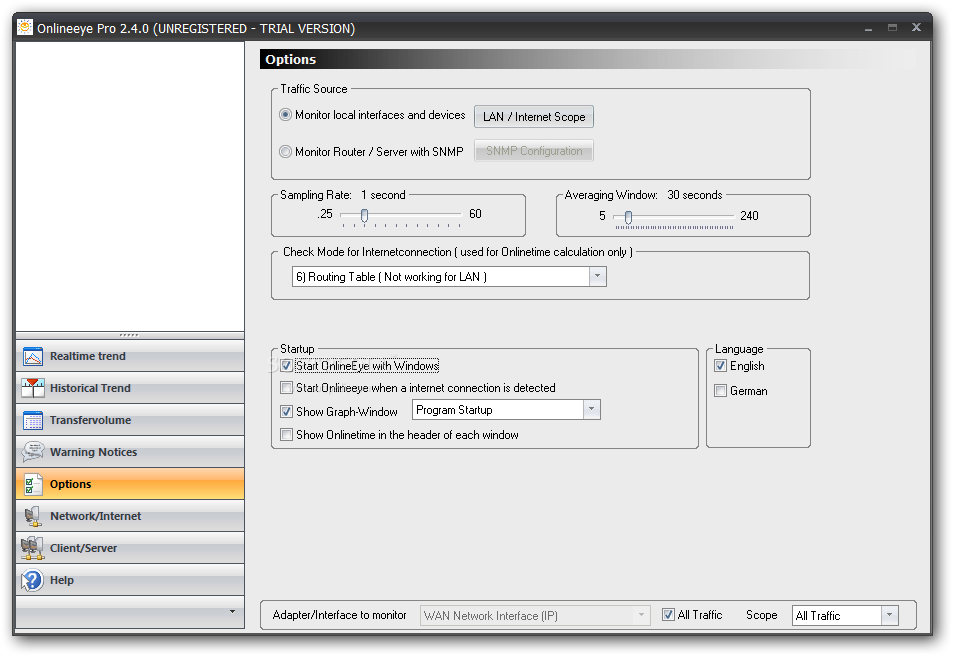The image size is (953, 656).
Task: Open the Program Startup dropdown
Action: (x=591, y=410)
